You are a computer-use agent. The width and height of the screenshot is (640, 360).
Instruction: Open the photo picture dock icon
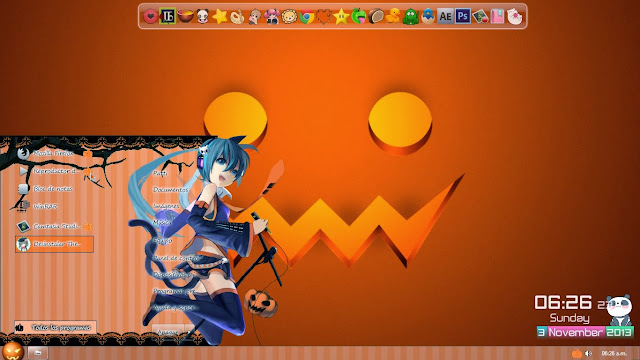coord(480,17)
